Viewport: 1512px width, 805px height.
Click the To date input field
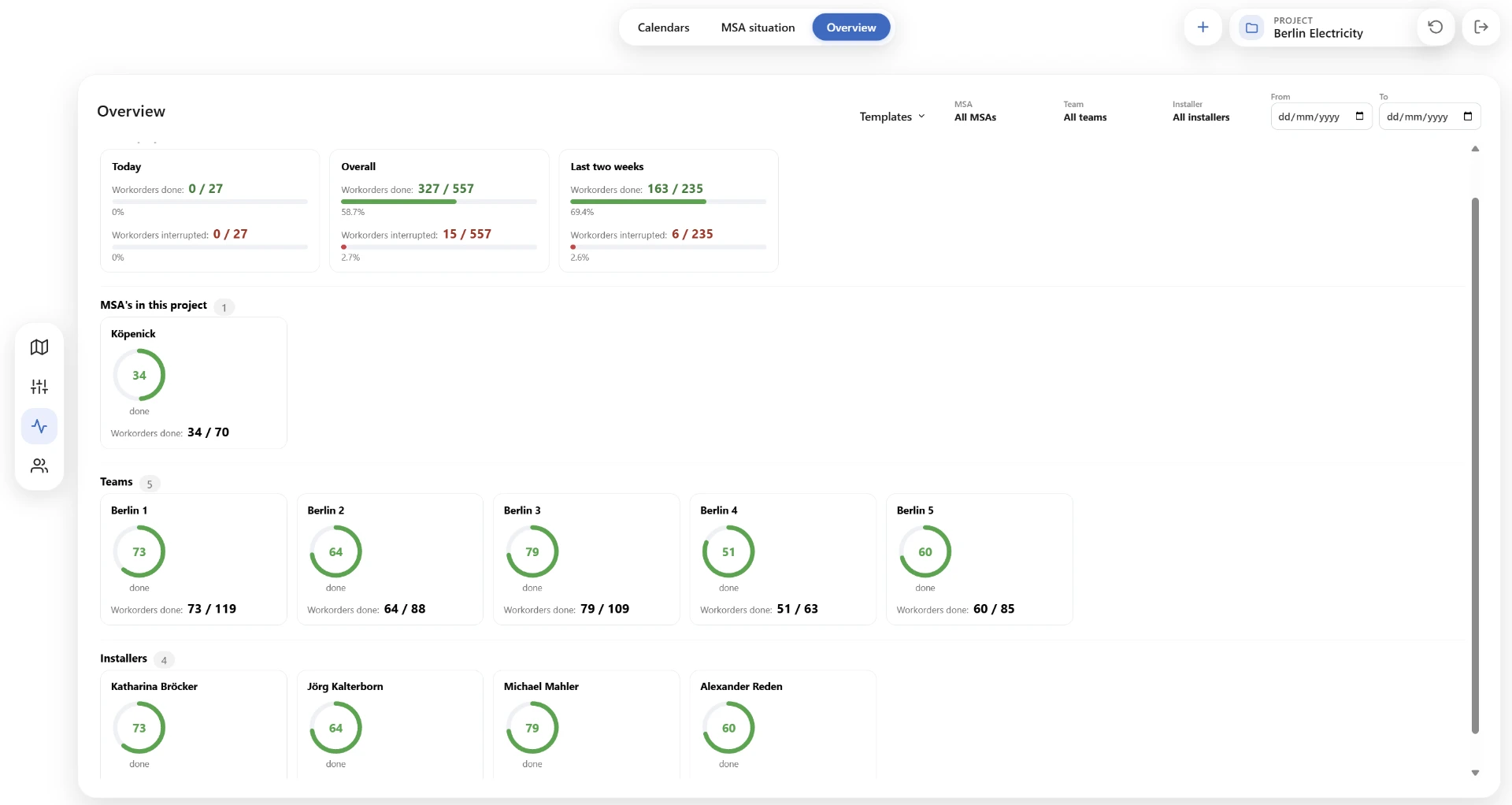(x=1429, y=117)
